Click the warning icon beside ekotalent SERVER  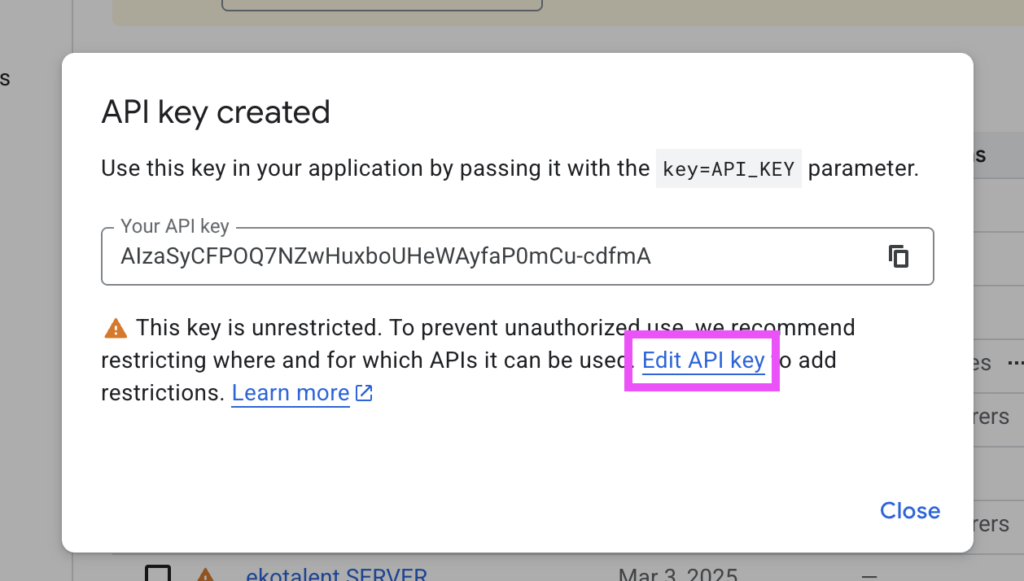pos(205,576)
